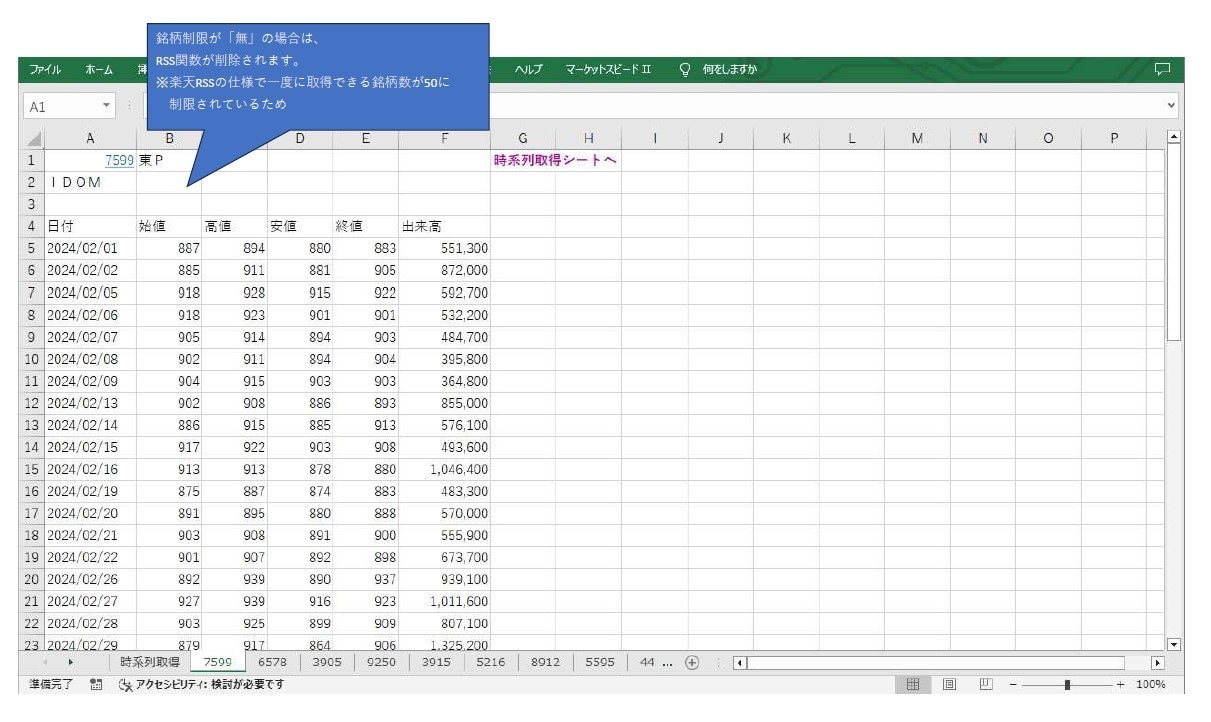Image resolution: width=1211 pixels, height=722 pixels.
Task: Select date cell 2024/02/16
Action: (x=90, y=469)
